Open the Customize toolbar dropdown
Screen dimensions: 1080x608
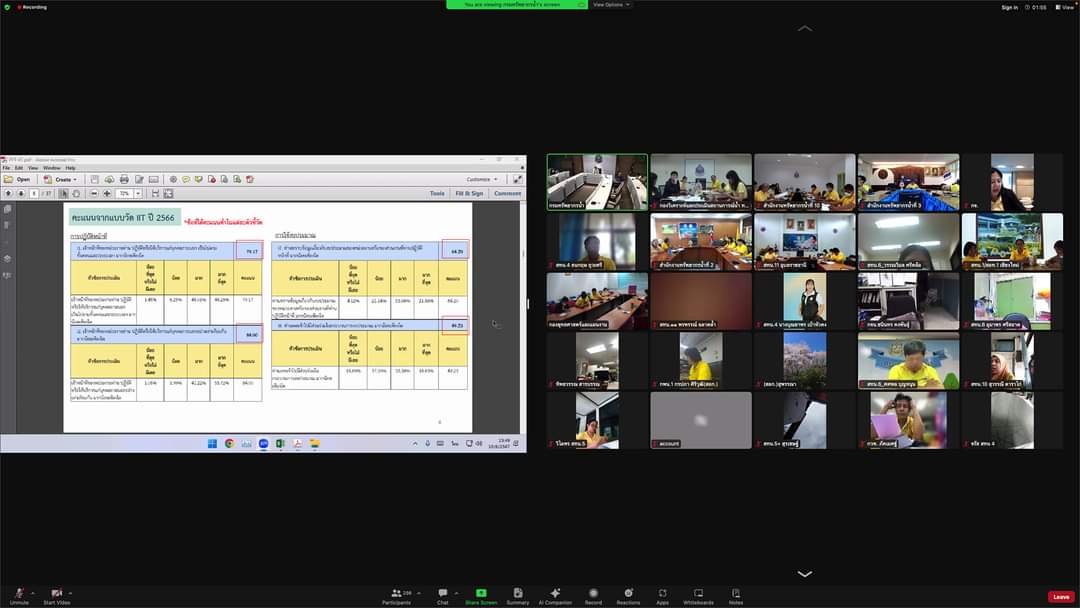[x=481, y=180]
